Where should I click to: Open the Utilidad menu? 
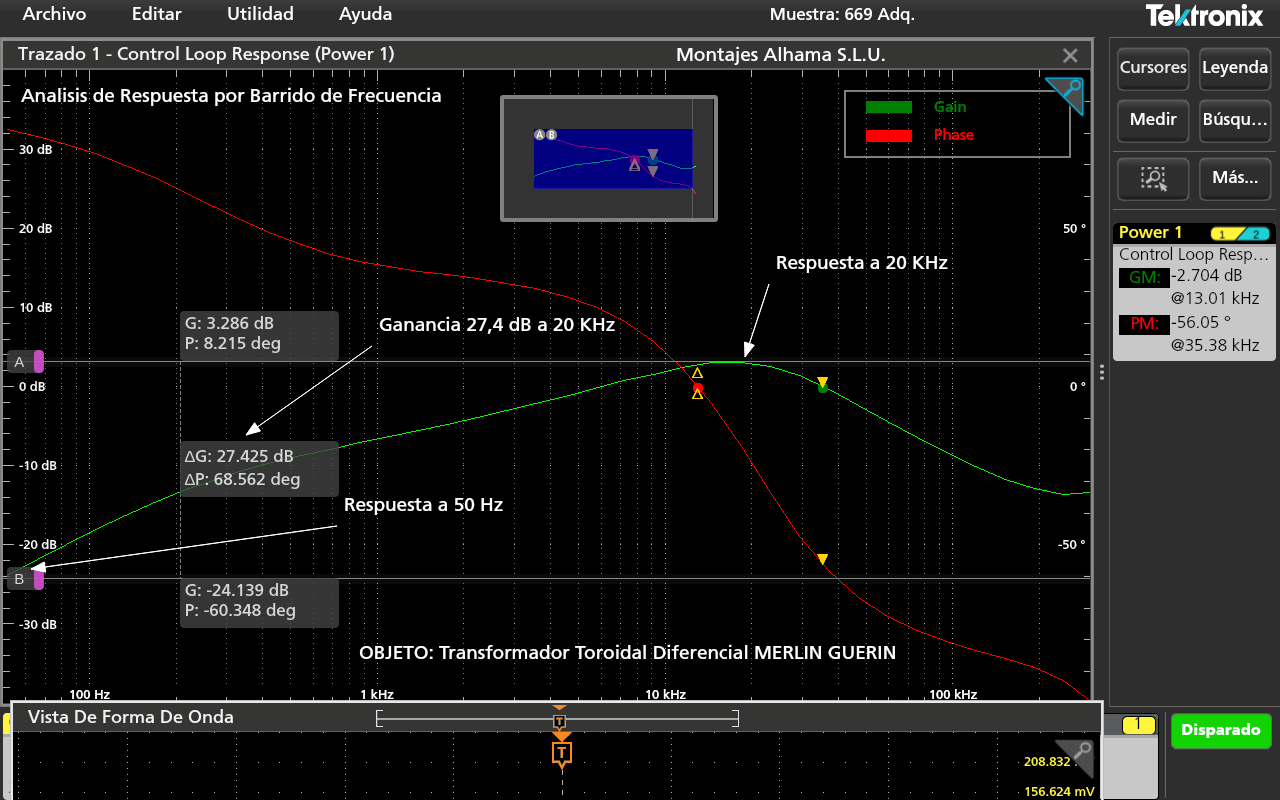260,14
